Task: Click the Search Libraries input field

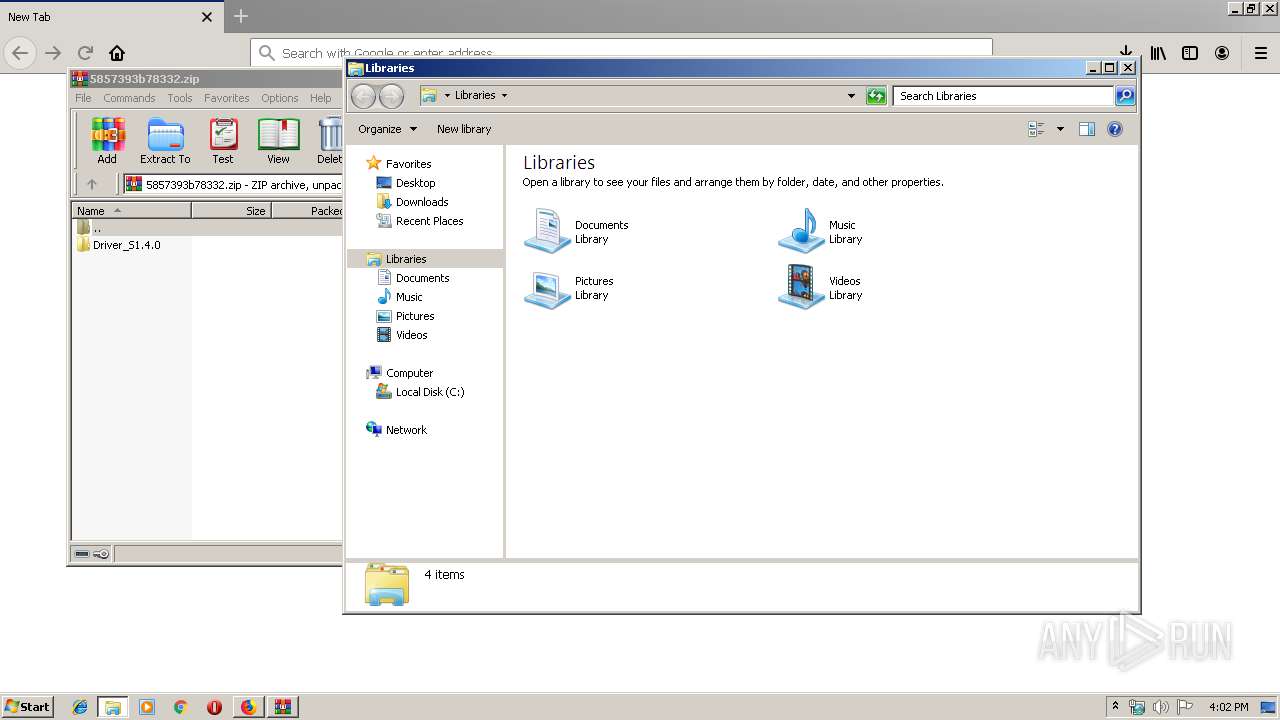Action: (1003, 96)
